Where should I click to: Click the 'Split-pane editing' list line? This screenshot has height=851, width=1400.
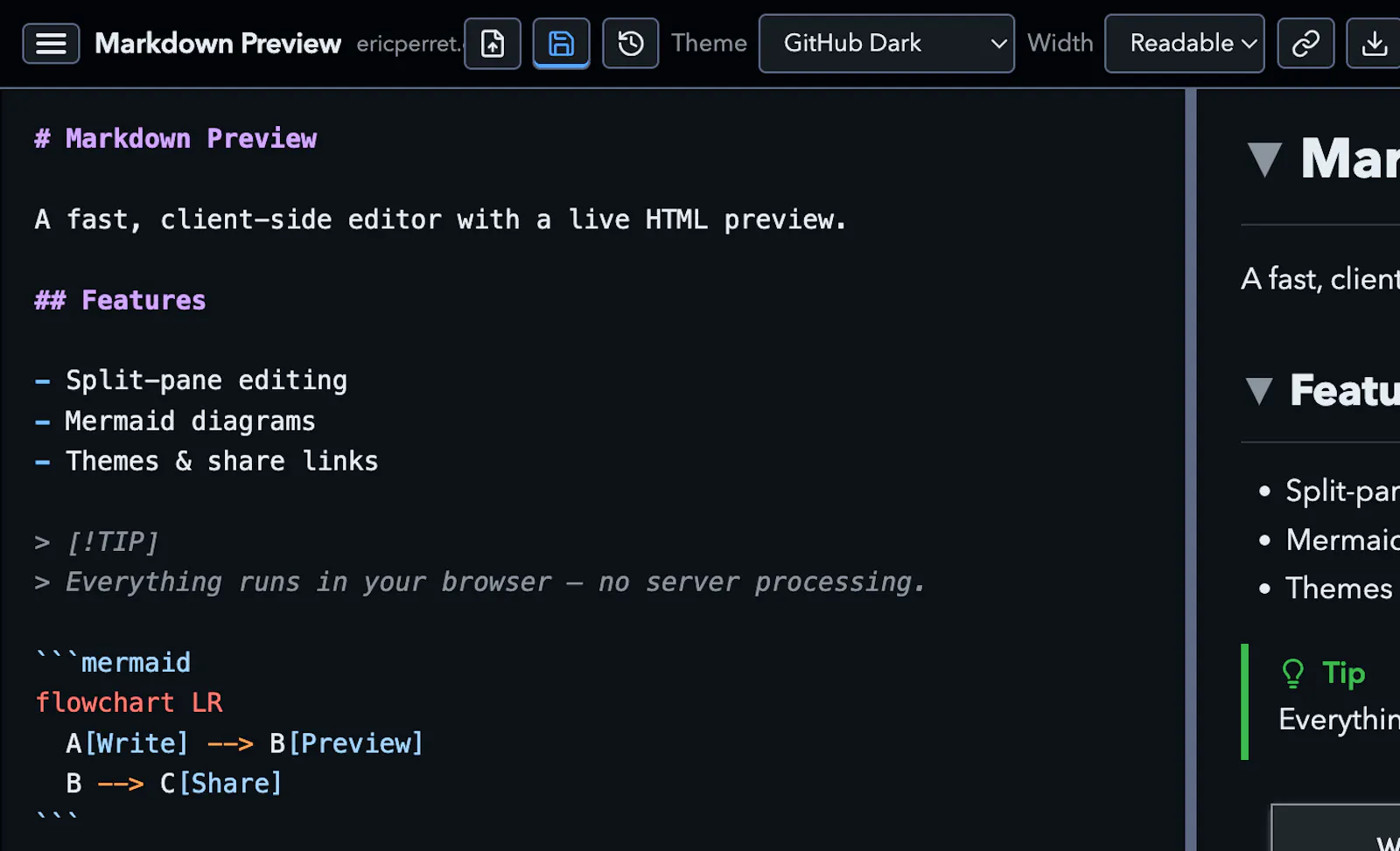191,380
